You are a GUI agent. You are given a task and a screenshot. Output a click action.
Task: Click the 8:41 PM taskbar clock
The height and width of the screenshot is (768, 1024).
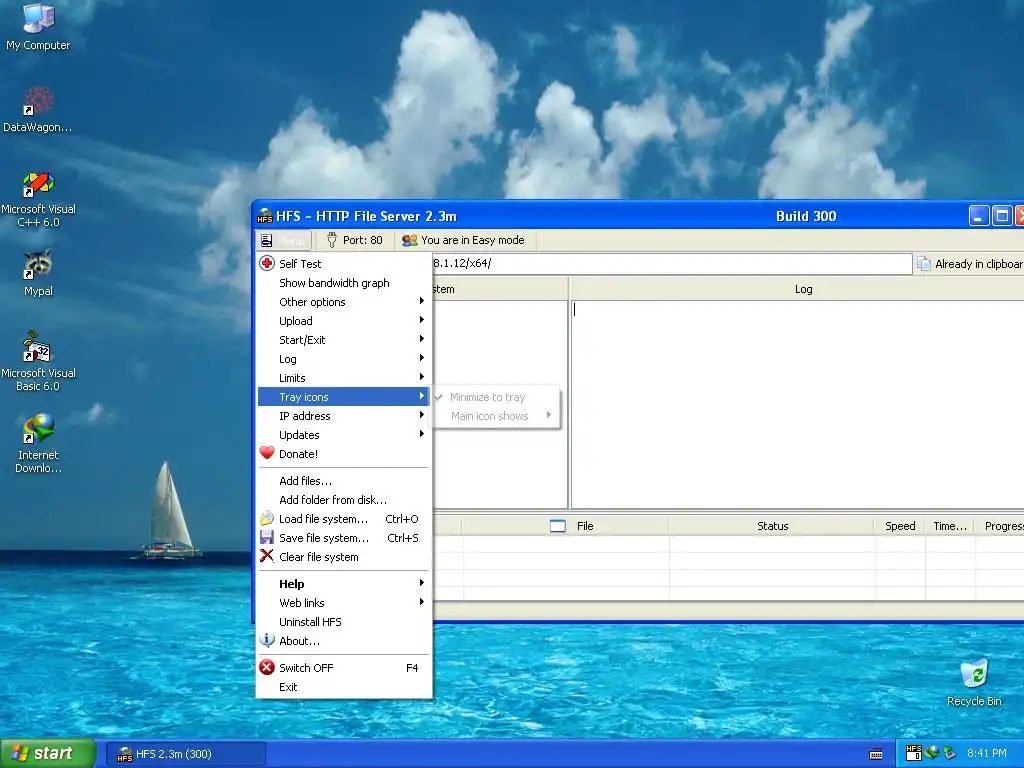click(x=987, y=753)
